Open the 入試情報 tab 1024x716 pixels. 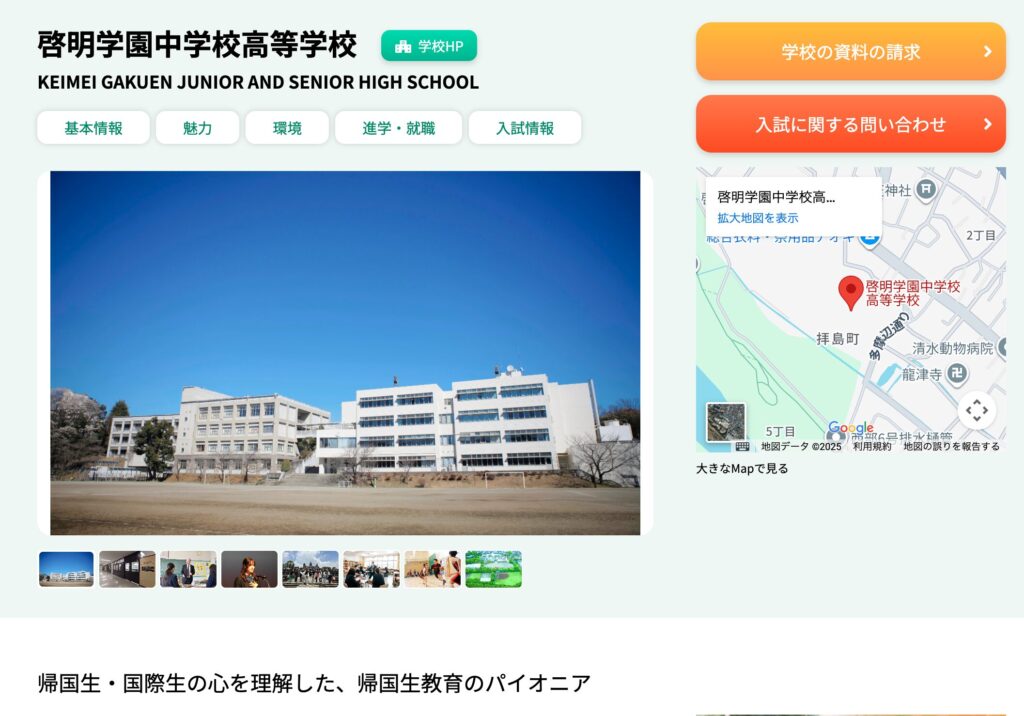(x=525, y=128)
